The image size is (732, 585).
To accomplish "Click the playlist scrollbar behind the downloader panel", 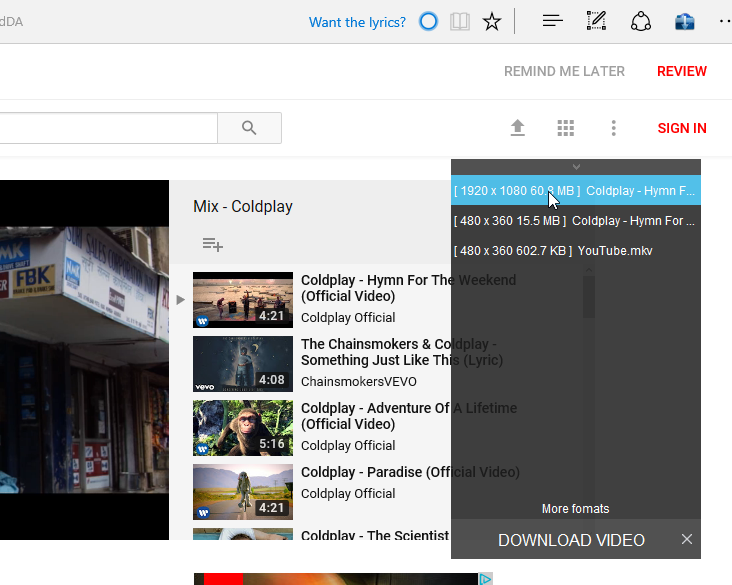I will (589, 296).
